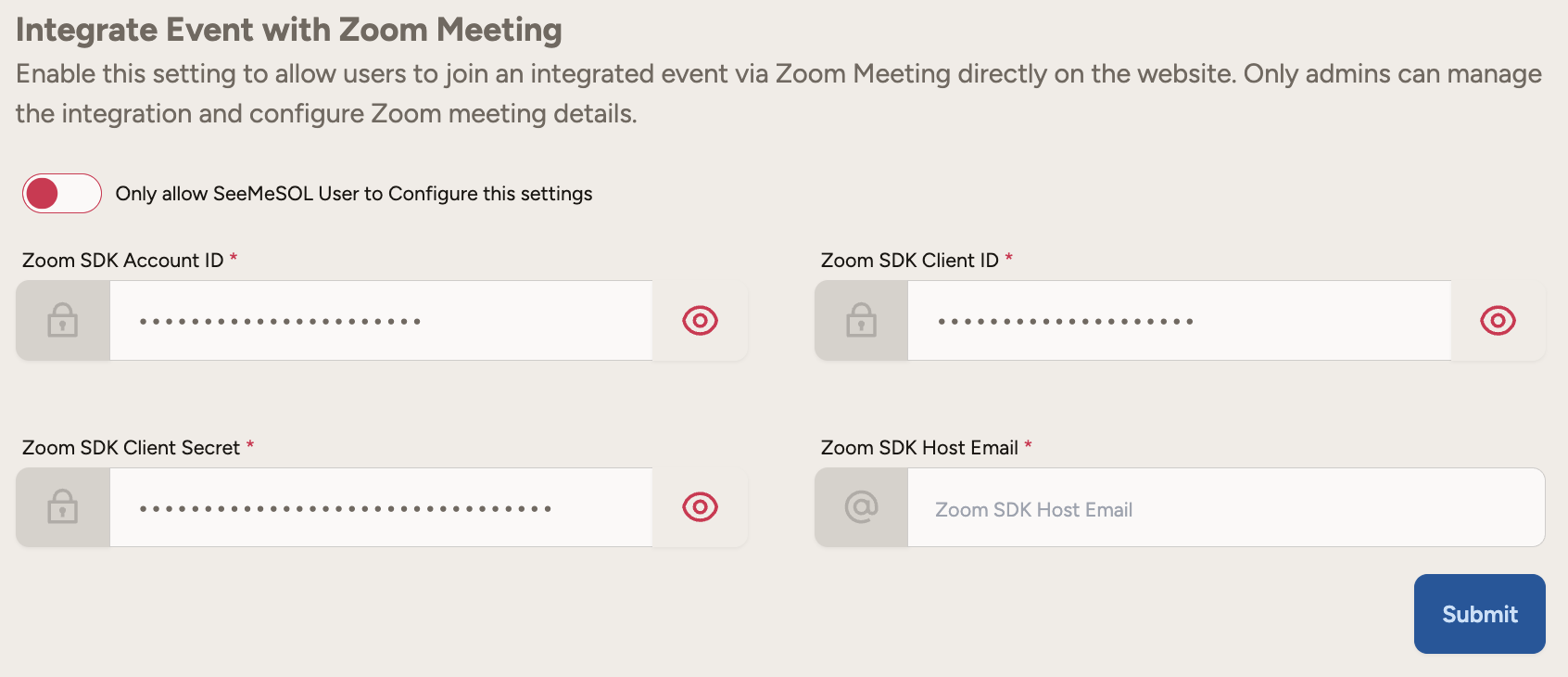Click the lock icon beside Client Secret field

point(63,507)
